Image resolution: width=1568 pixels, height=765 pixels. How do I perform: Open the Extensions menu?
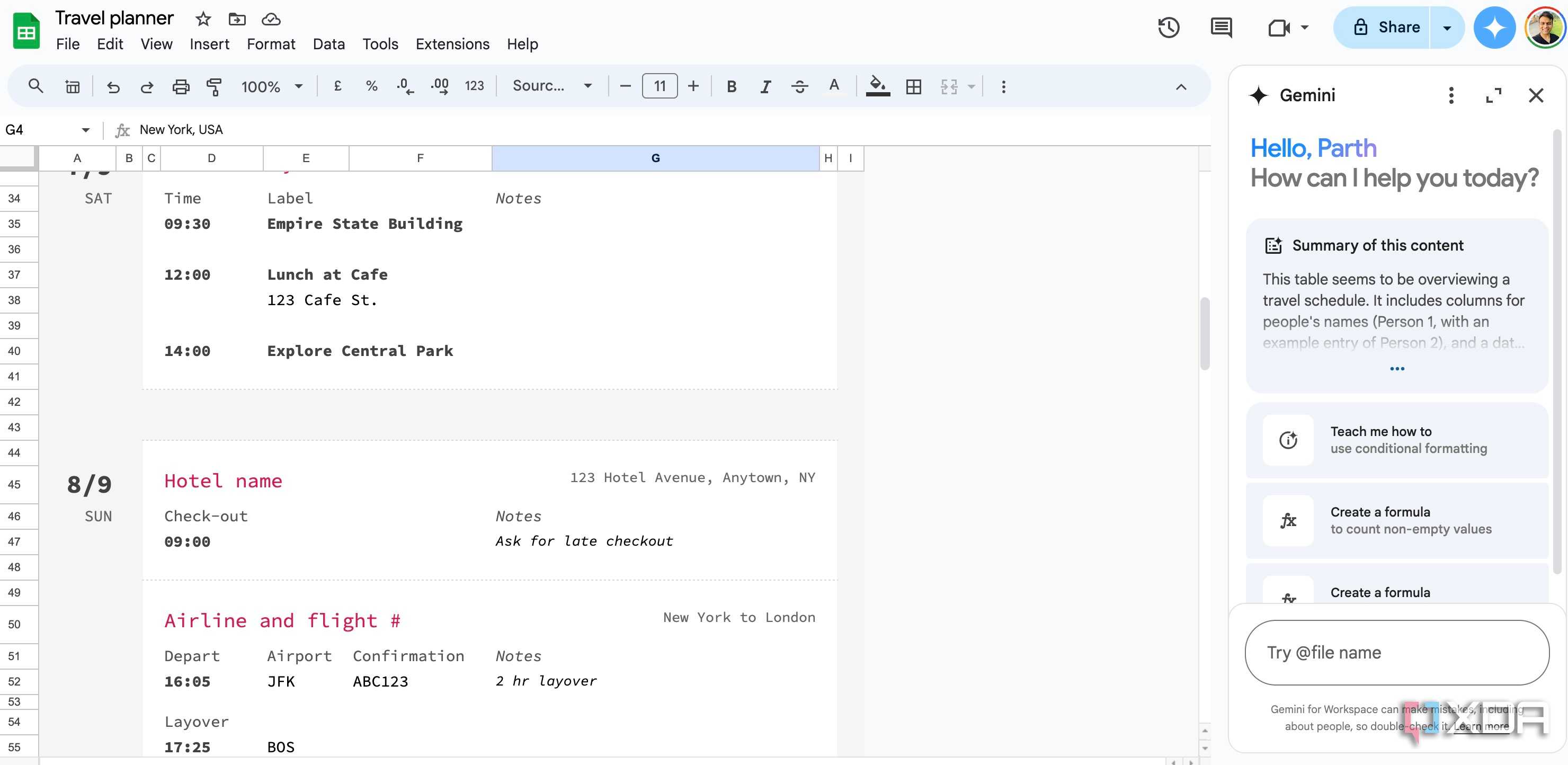pyautogui.click(x=452, y=44)
